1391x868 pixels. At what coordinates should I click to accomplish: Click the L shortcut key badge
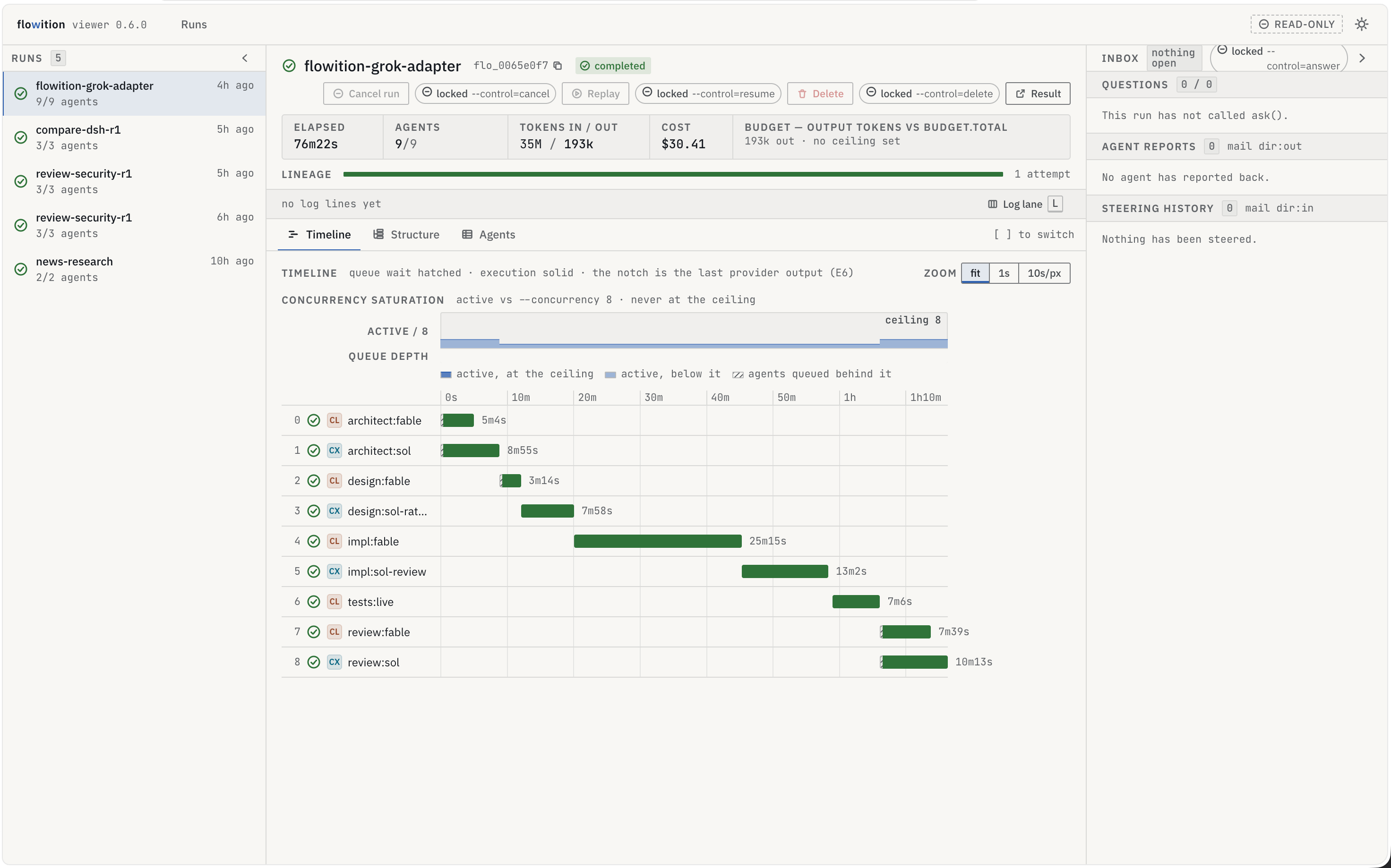pos(1055,204)
